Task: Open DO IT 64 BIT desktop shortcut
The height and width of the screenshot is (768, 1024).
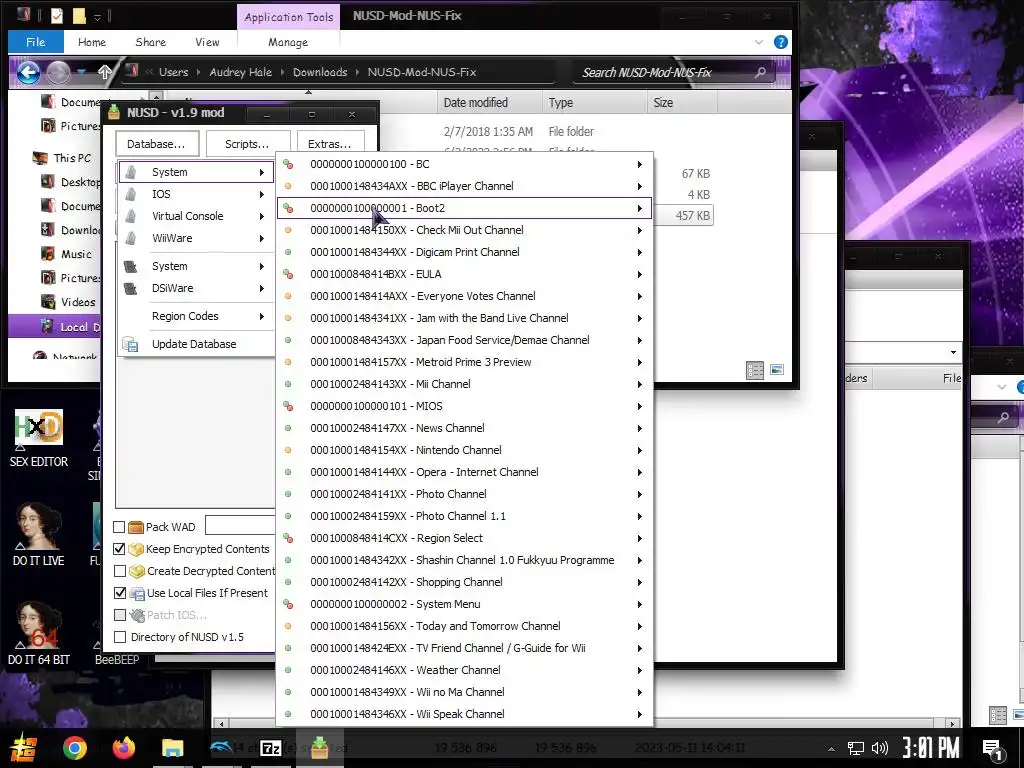Action: 39,632
